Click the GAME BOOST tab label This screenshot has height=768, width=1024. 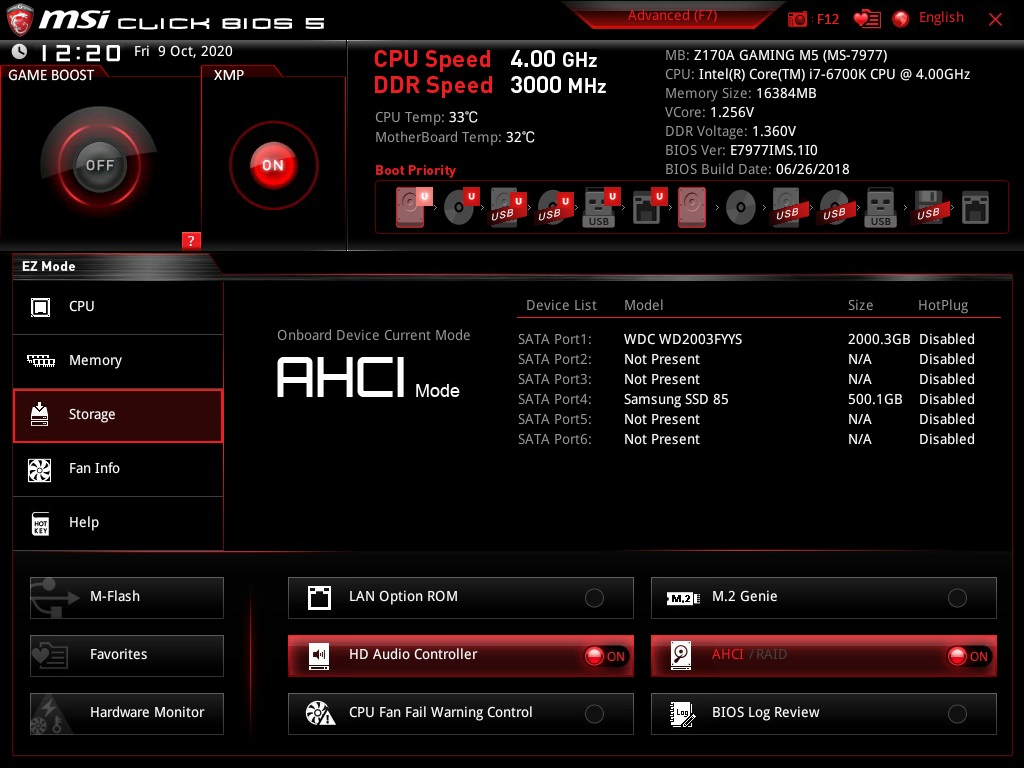tap(51, 75)
